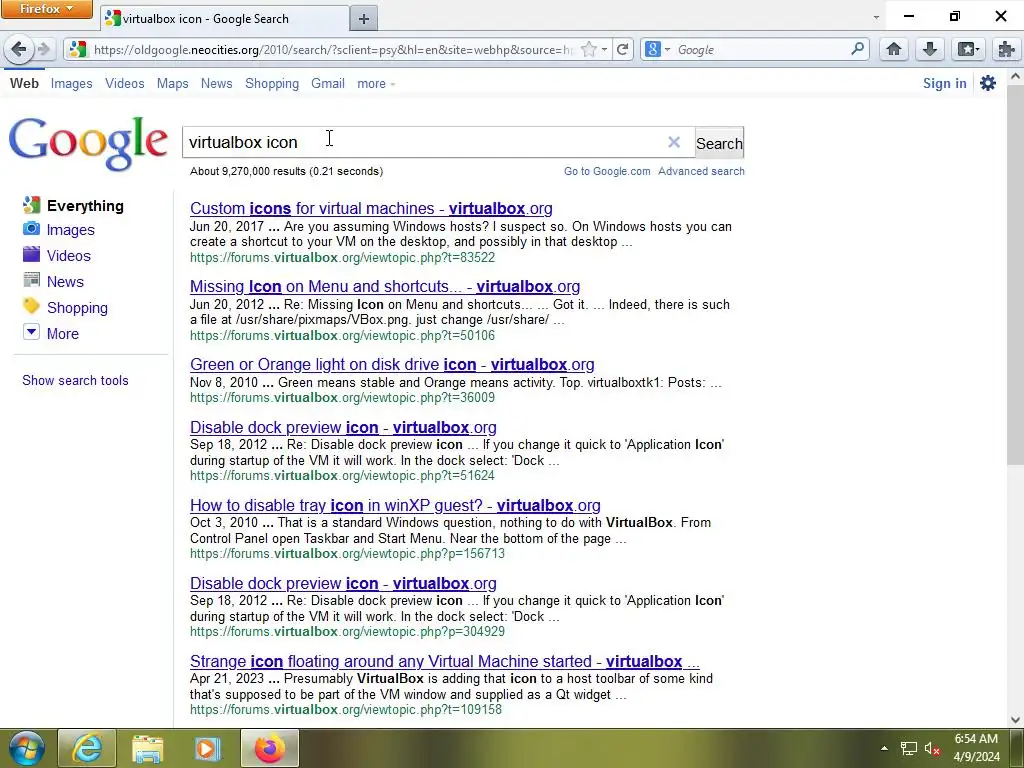Select the 'virtualbox icon - Google Search' tab
Image resolution: width=1024 pixels, height=768 pixels.
coord(224,19)
